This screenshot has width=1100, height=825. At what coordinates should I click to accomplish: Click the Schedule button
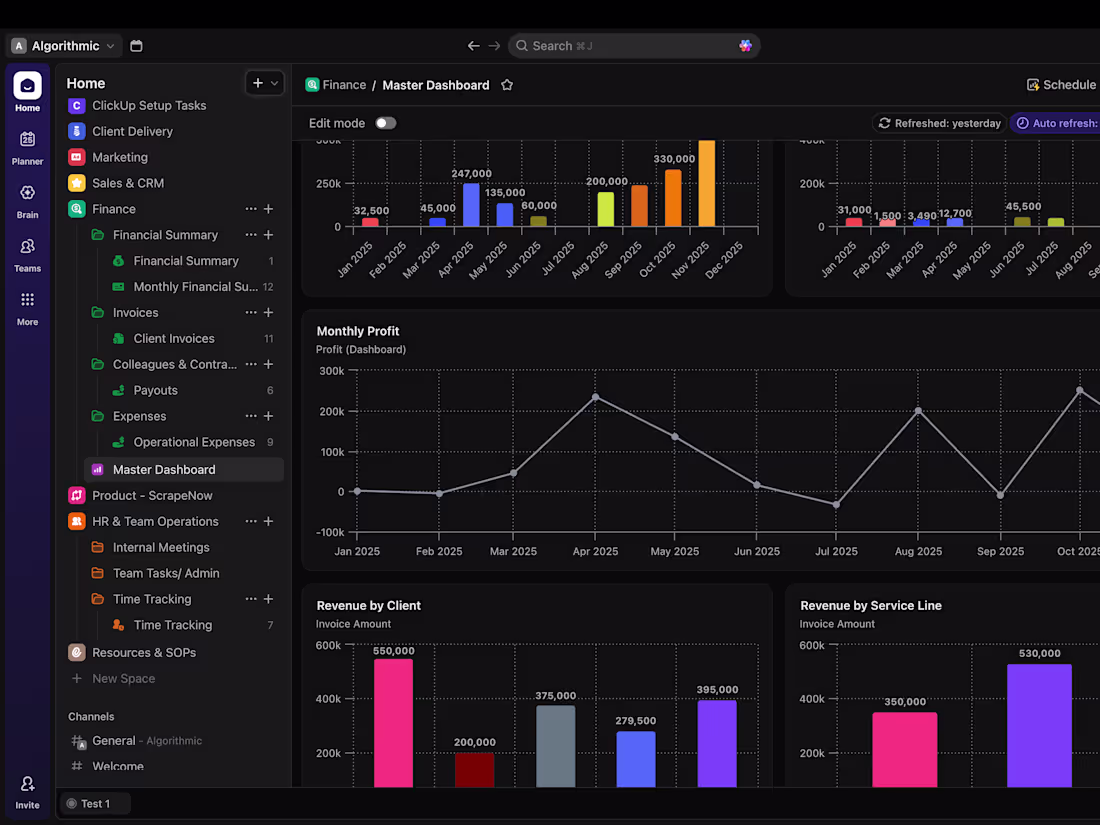tap(1061, 85)
